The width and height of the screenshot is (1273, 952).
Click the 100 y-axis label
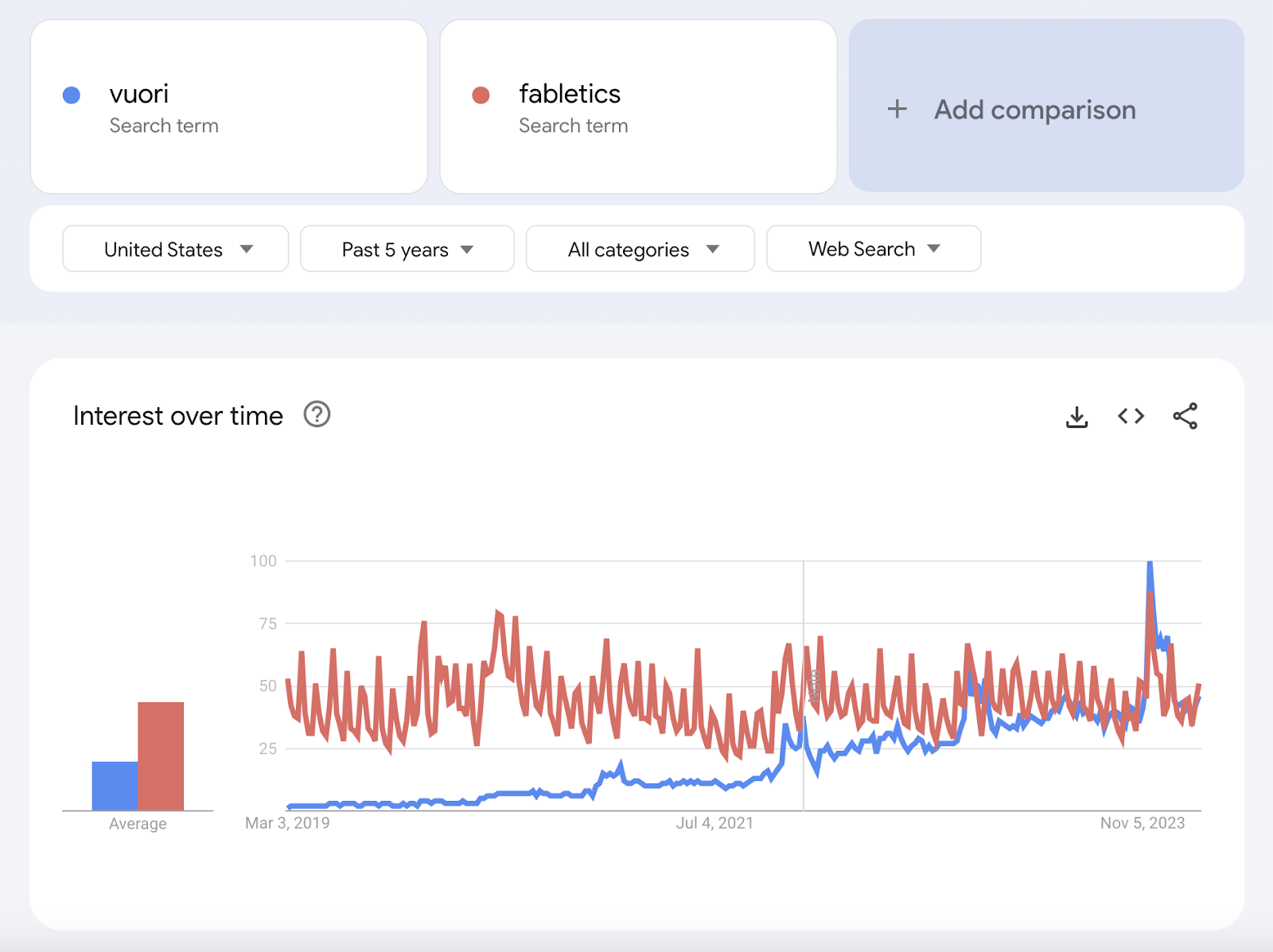tap(263, 561)
